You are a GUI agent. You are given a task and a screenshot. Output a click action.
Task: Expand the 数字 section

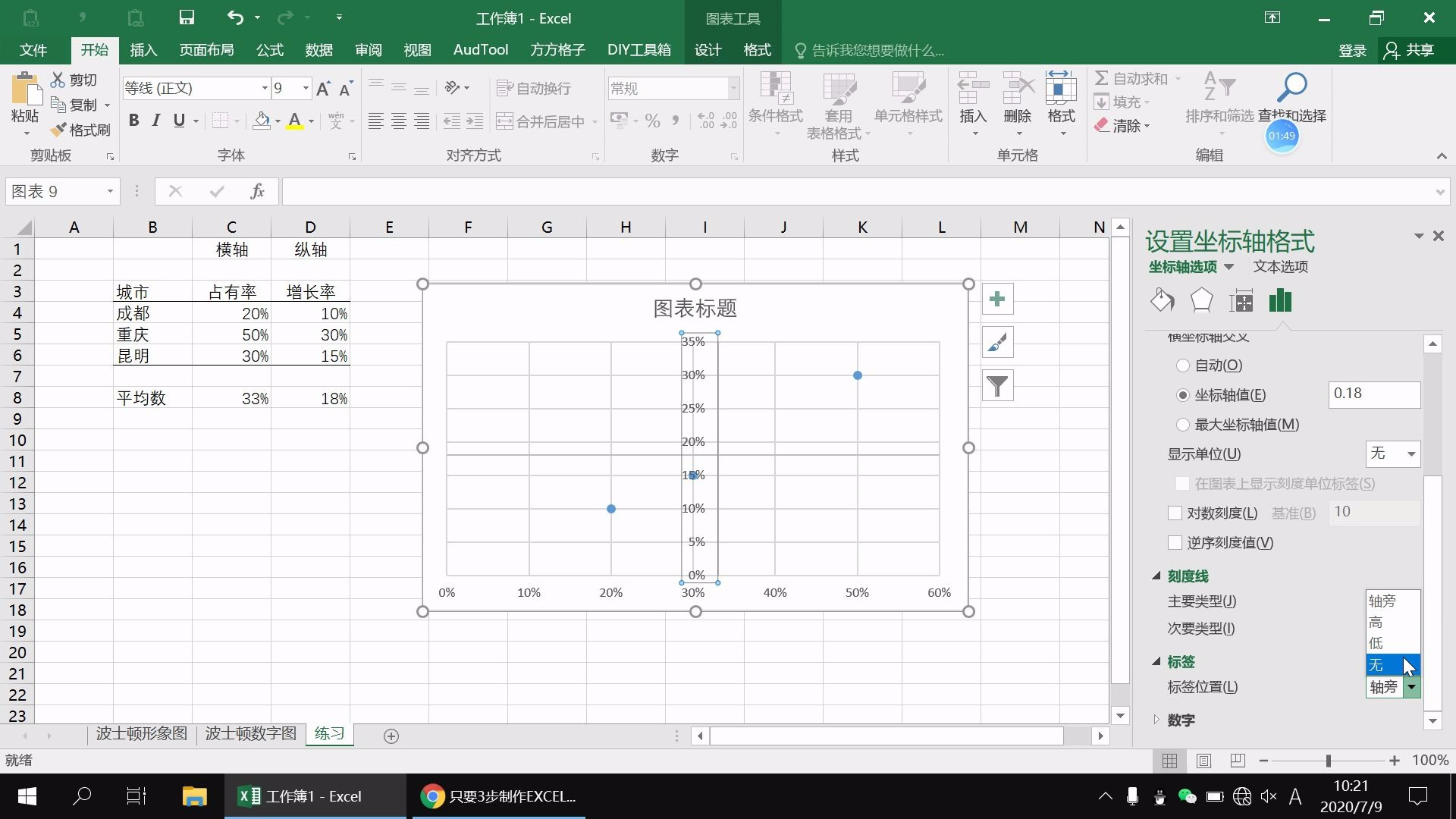coord(1156,720)
